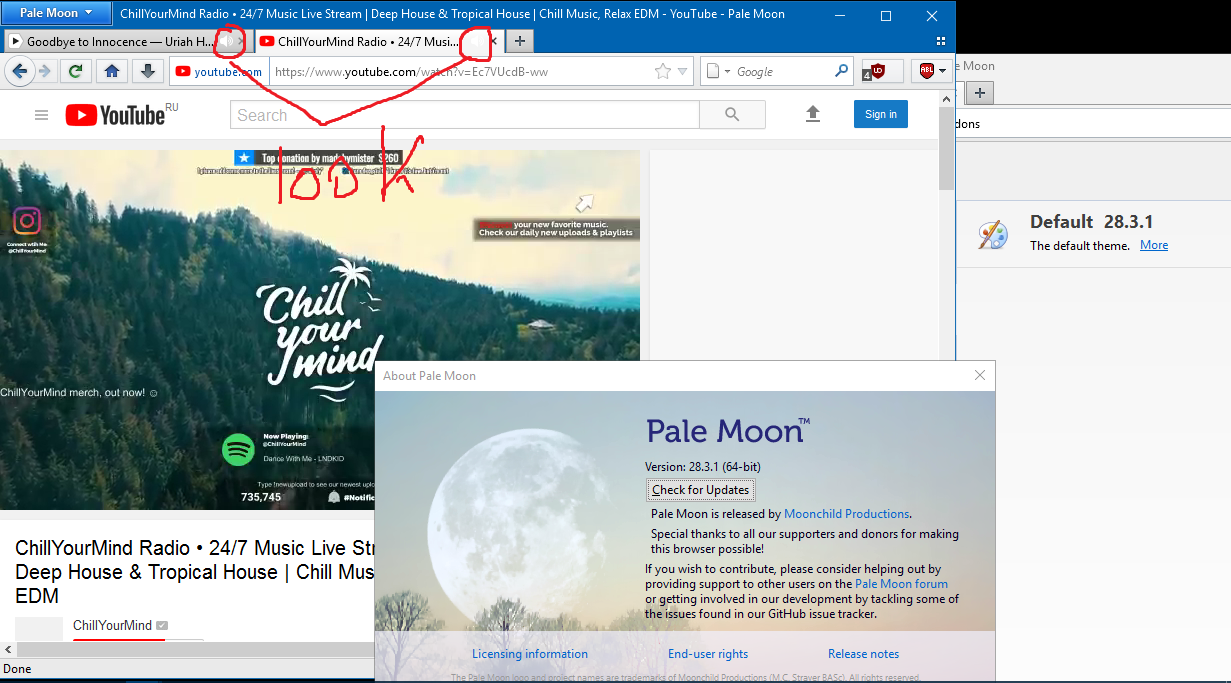The width and height of the screenshot is (1231, 683).
Task: Open new tab in background window
Action: click(980, 93)
